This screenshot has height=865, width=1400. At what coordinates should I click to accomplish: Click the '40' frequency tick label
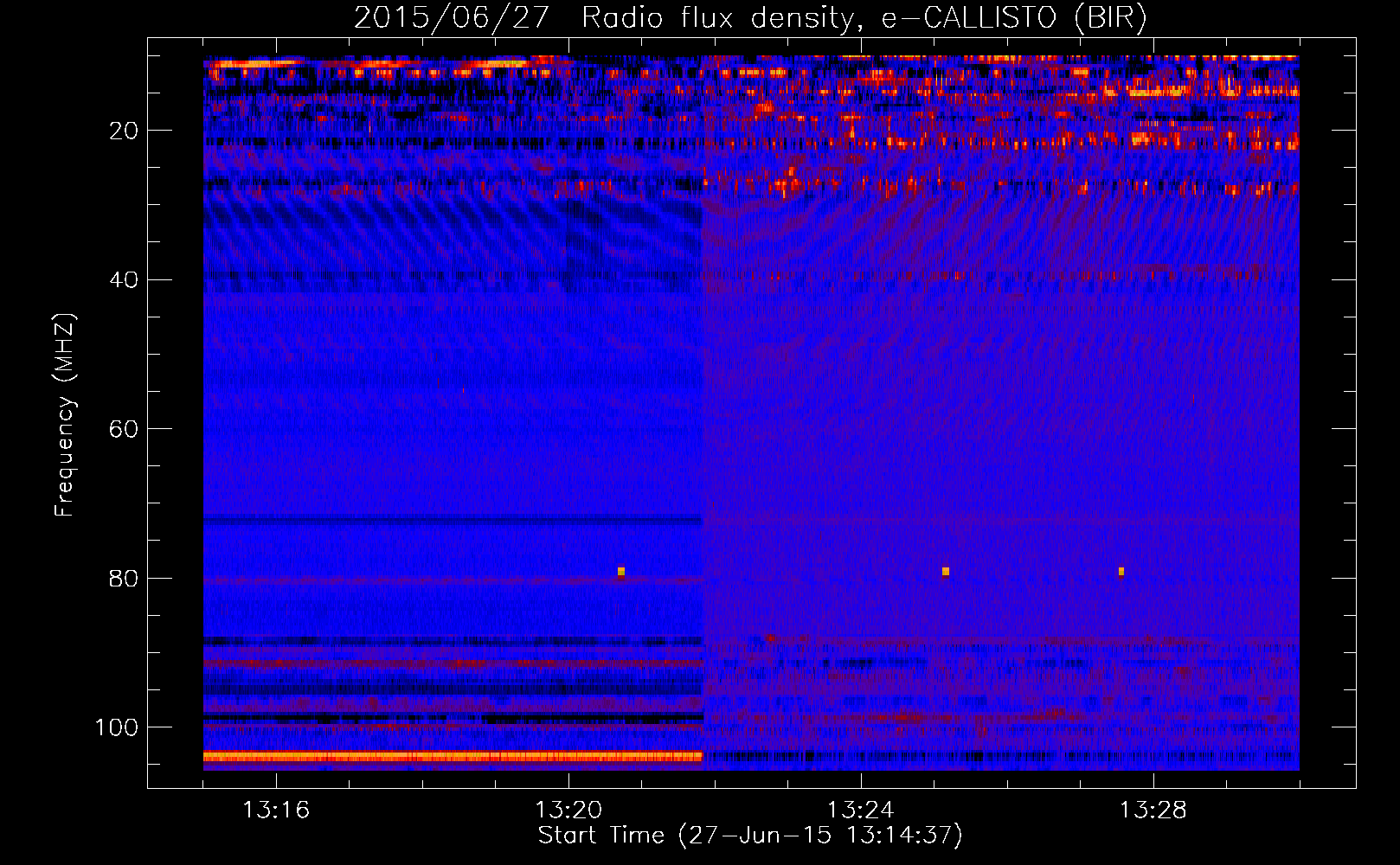click(x=124, y=280)
